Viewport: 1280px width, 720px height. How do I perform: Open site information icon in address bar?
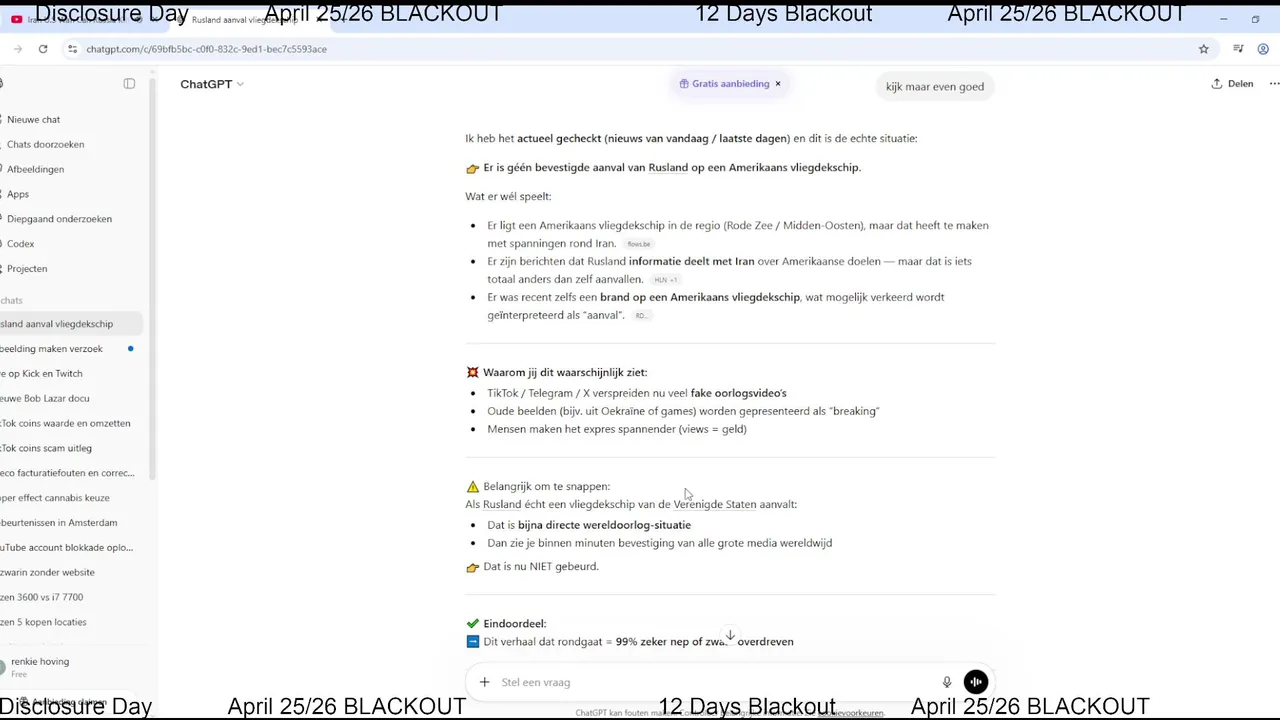point(72,49)
